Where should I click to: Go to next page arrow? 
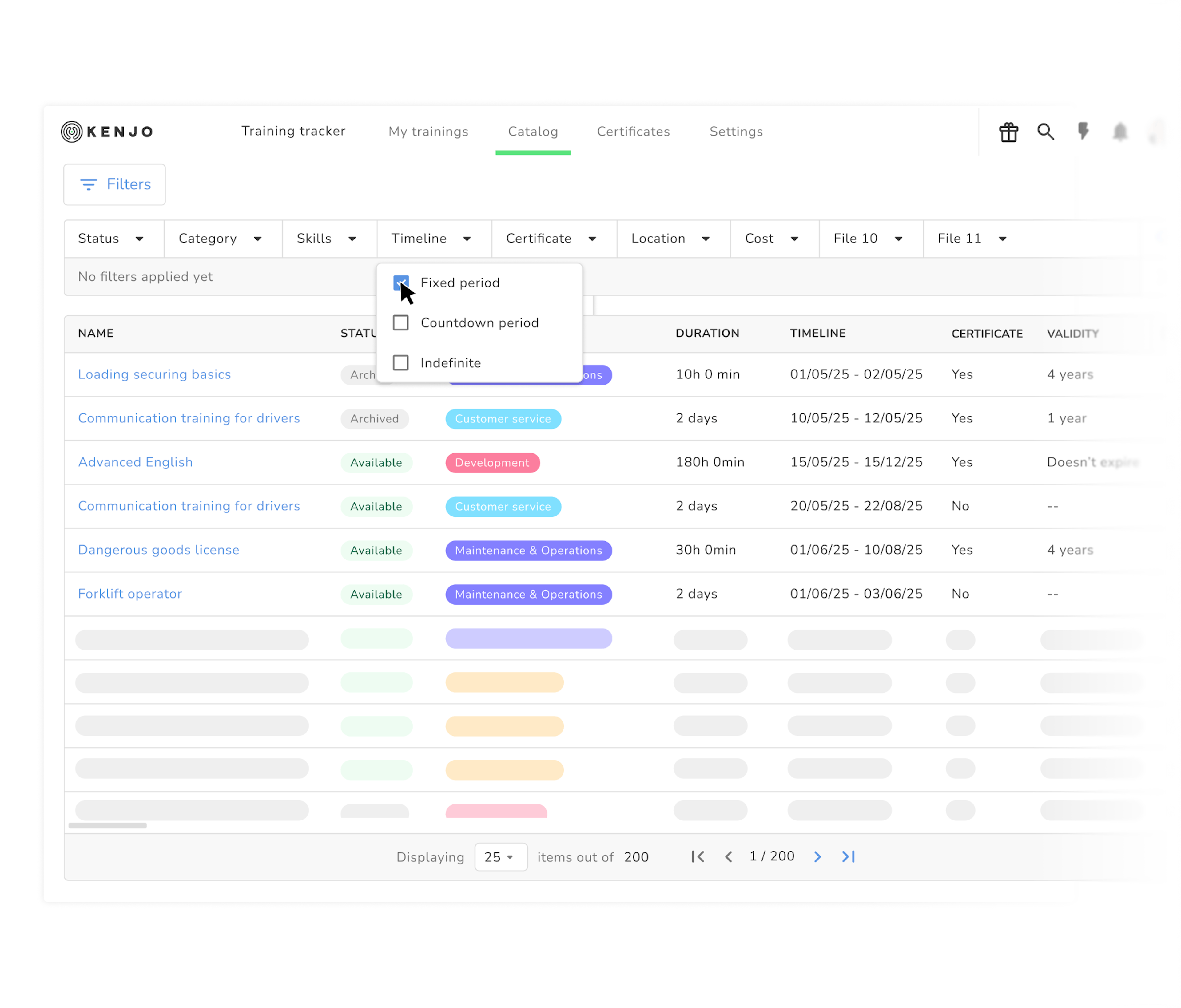click(817, 856)
